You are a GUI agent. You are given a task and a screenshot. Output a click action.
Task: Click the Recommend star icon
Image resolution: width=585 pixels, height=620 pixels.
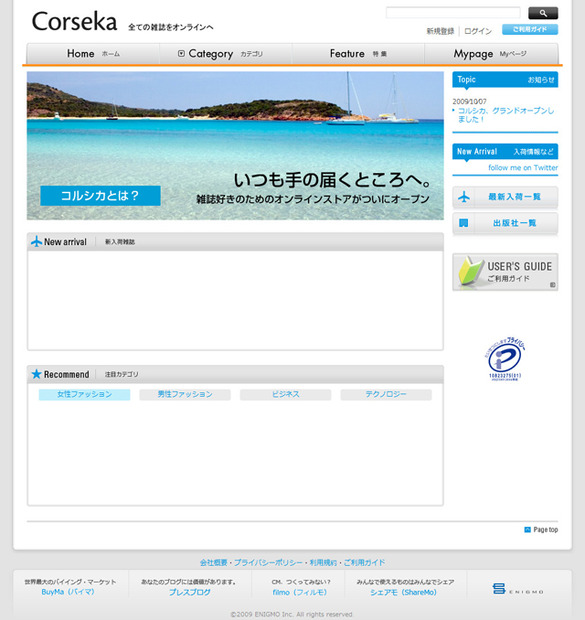click(36, 374)
